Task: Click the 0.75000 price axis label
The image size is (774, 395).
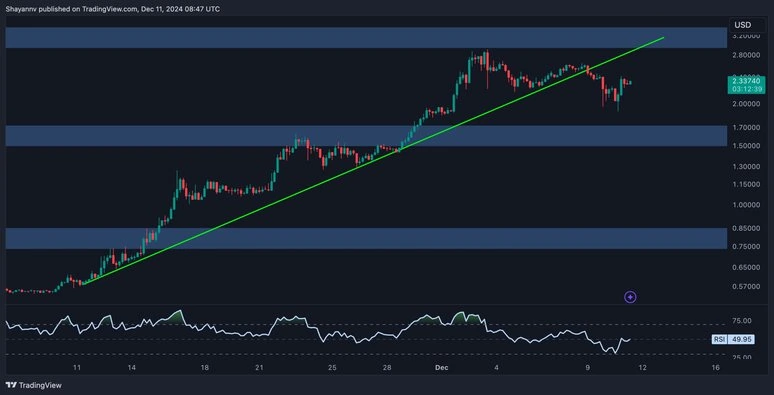Action: pos(745,246)
